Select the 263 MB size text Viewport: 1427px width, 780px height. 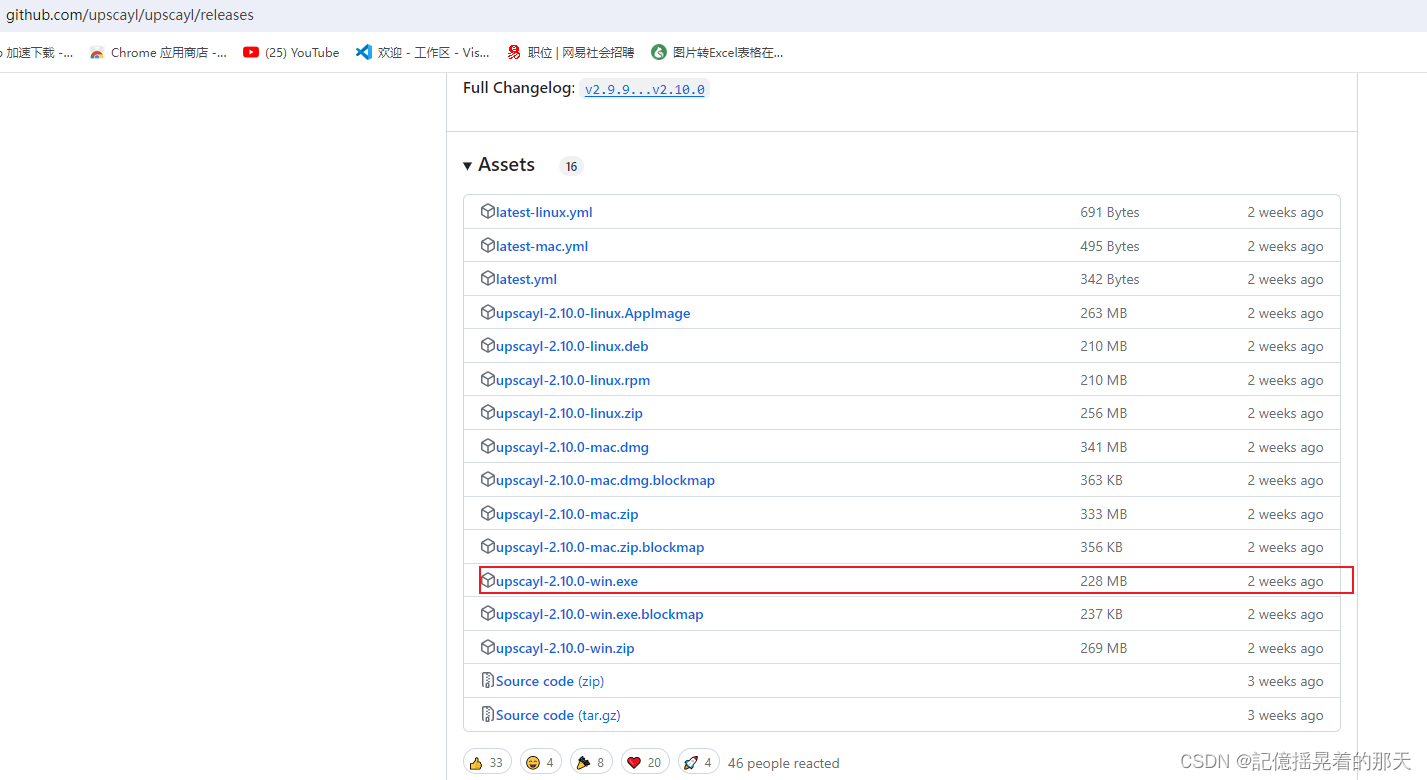pos(1103,313)
